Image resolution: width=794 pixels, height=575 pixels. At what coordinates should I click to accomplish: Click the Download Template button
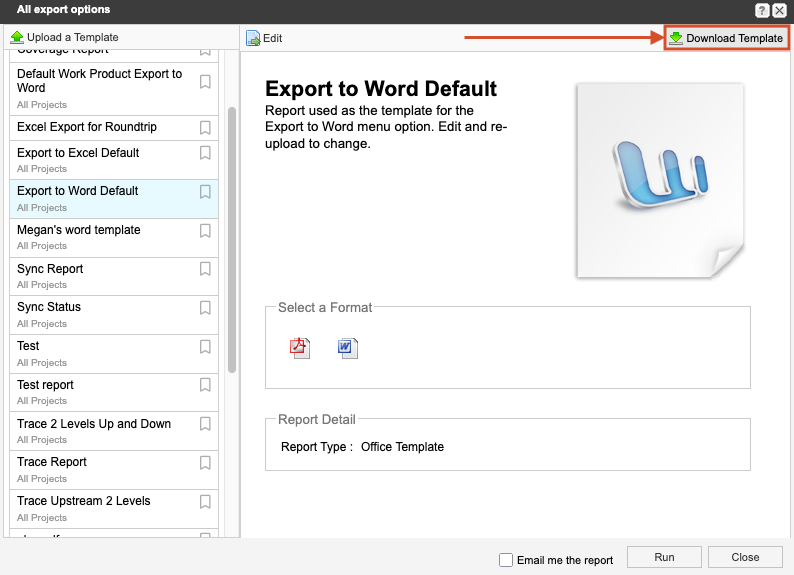tap(726, 38)
